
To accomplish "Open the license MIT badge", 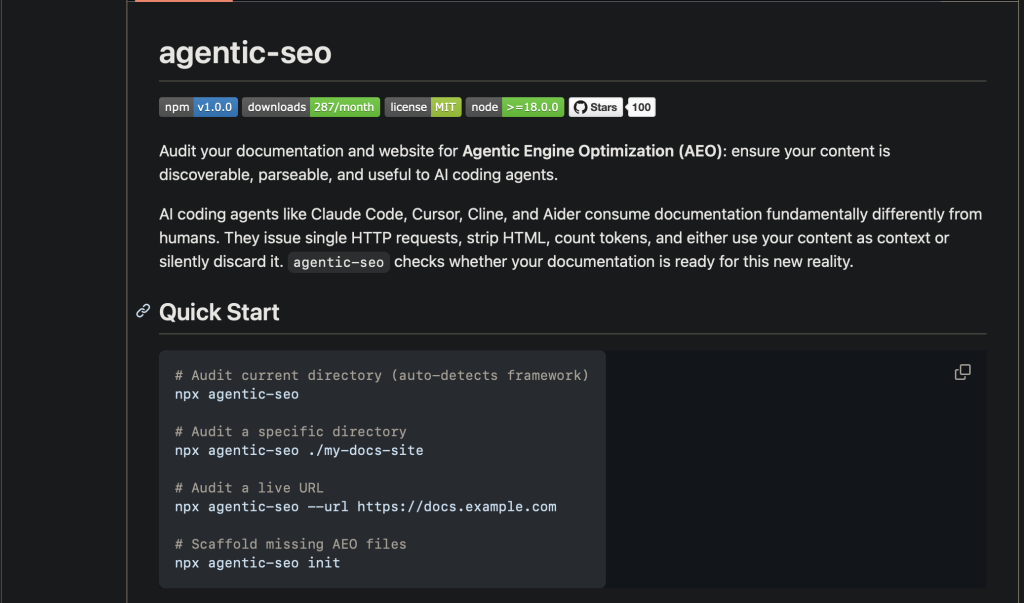I will click(x=422, y=107).
